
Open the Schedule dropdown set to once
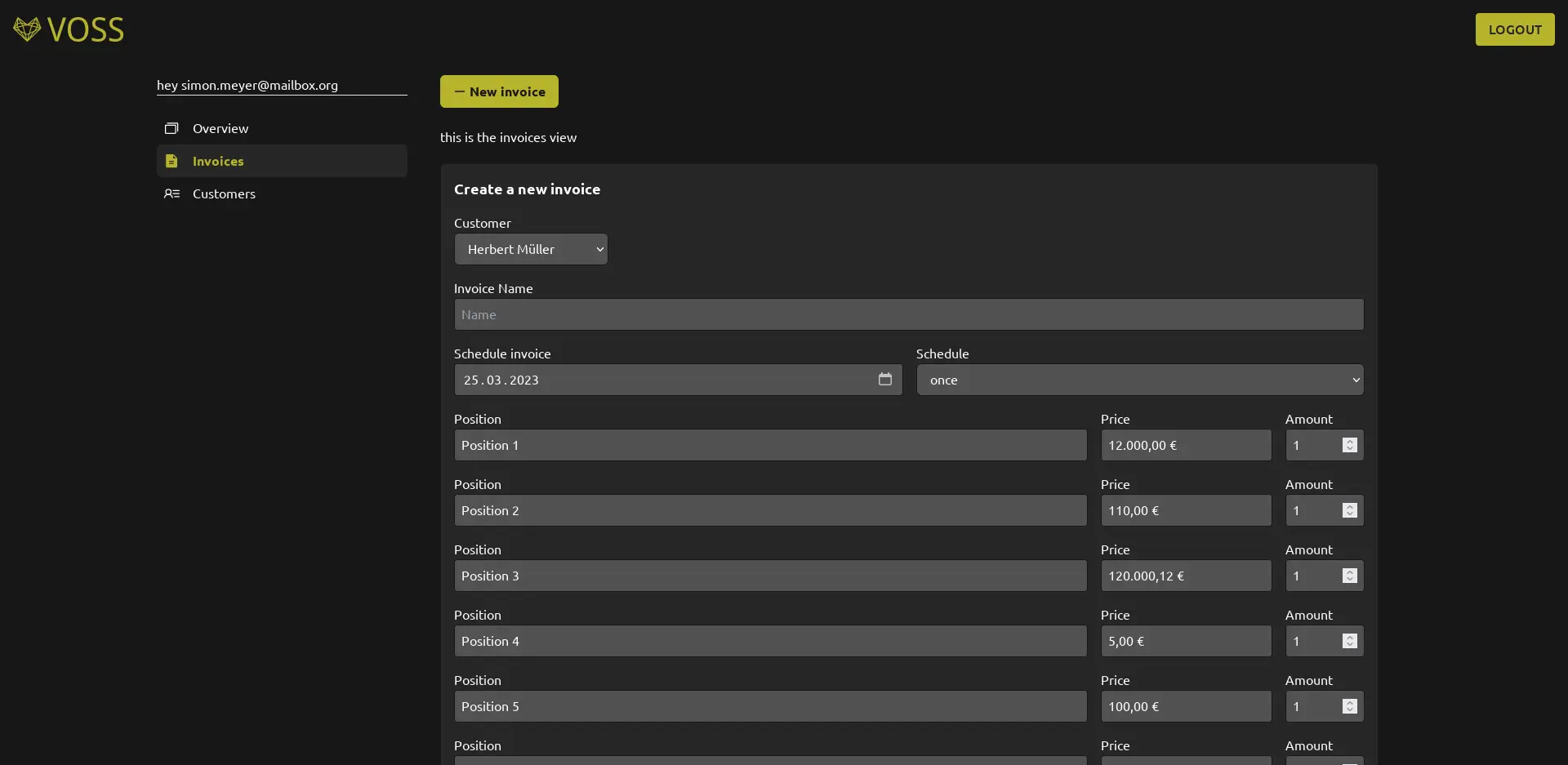coord(1139,380)
